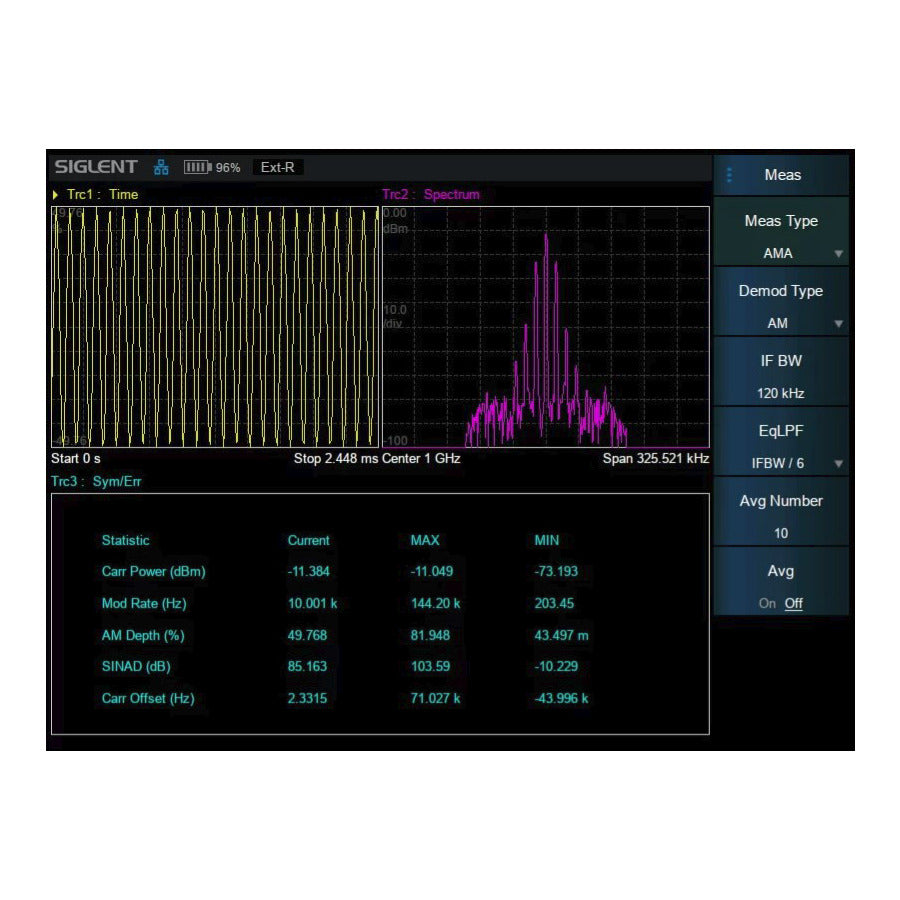Click the Avg Number 10 button

[781, 517]
